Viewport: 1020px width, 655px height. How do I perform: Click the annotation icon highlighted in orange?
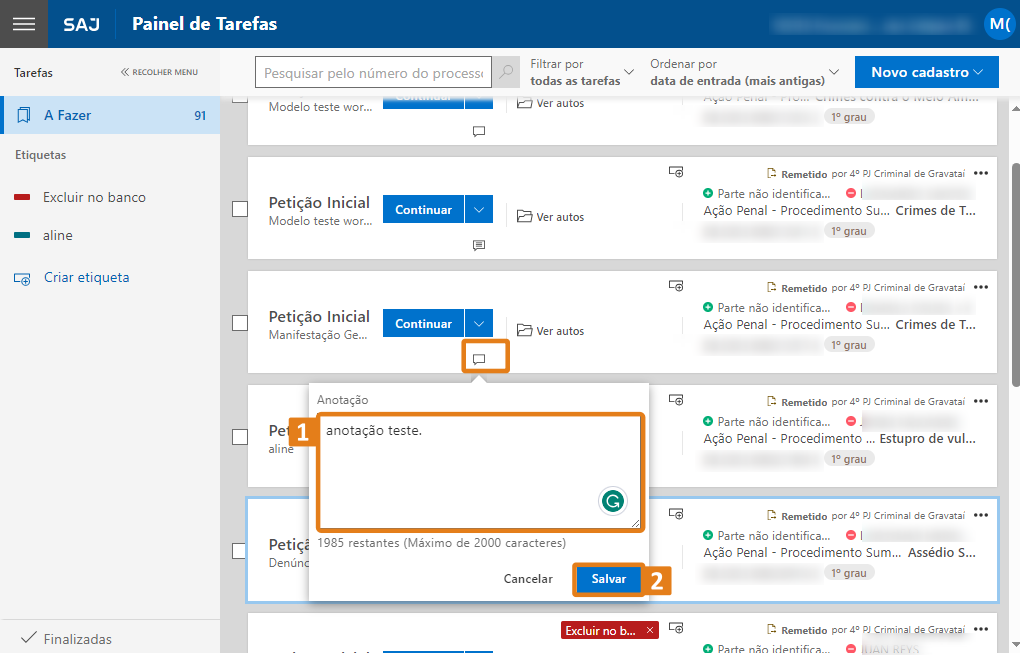tap(479, 359)
